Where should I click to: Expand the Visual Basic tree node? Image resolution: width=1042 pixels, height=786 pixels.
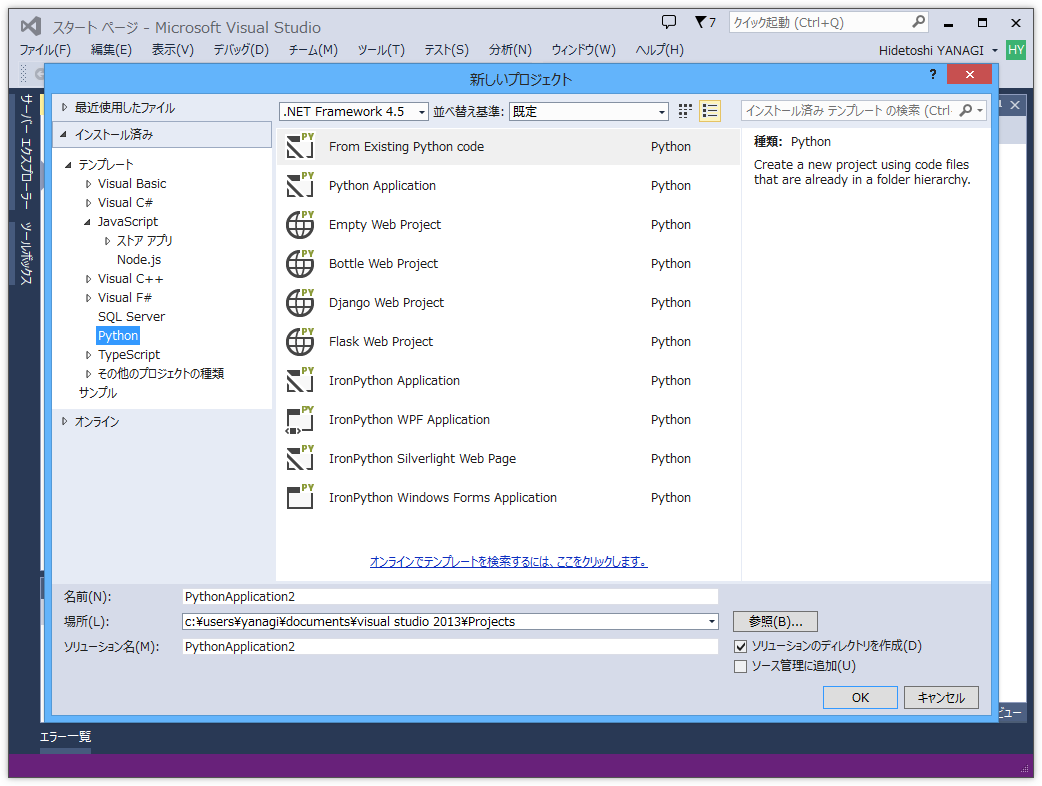pos(88,184)
